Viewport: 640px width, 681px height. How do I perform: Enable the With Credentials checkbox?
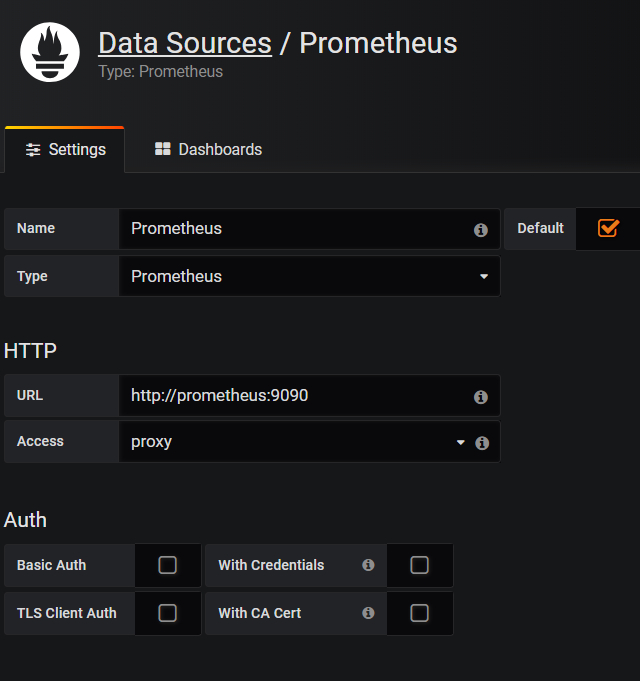click(x=420, y=565)
